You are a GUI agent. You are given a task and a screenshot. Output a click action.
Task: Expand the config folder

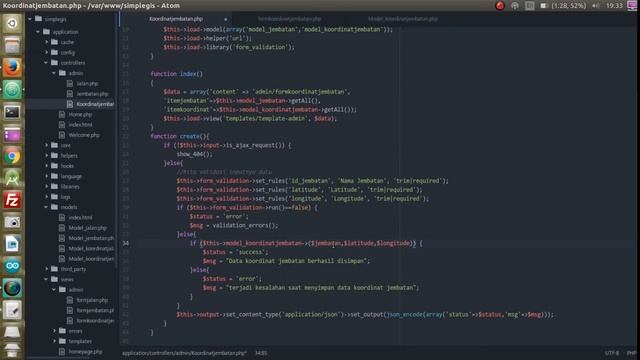click(x=46, y=52)
